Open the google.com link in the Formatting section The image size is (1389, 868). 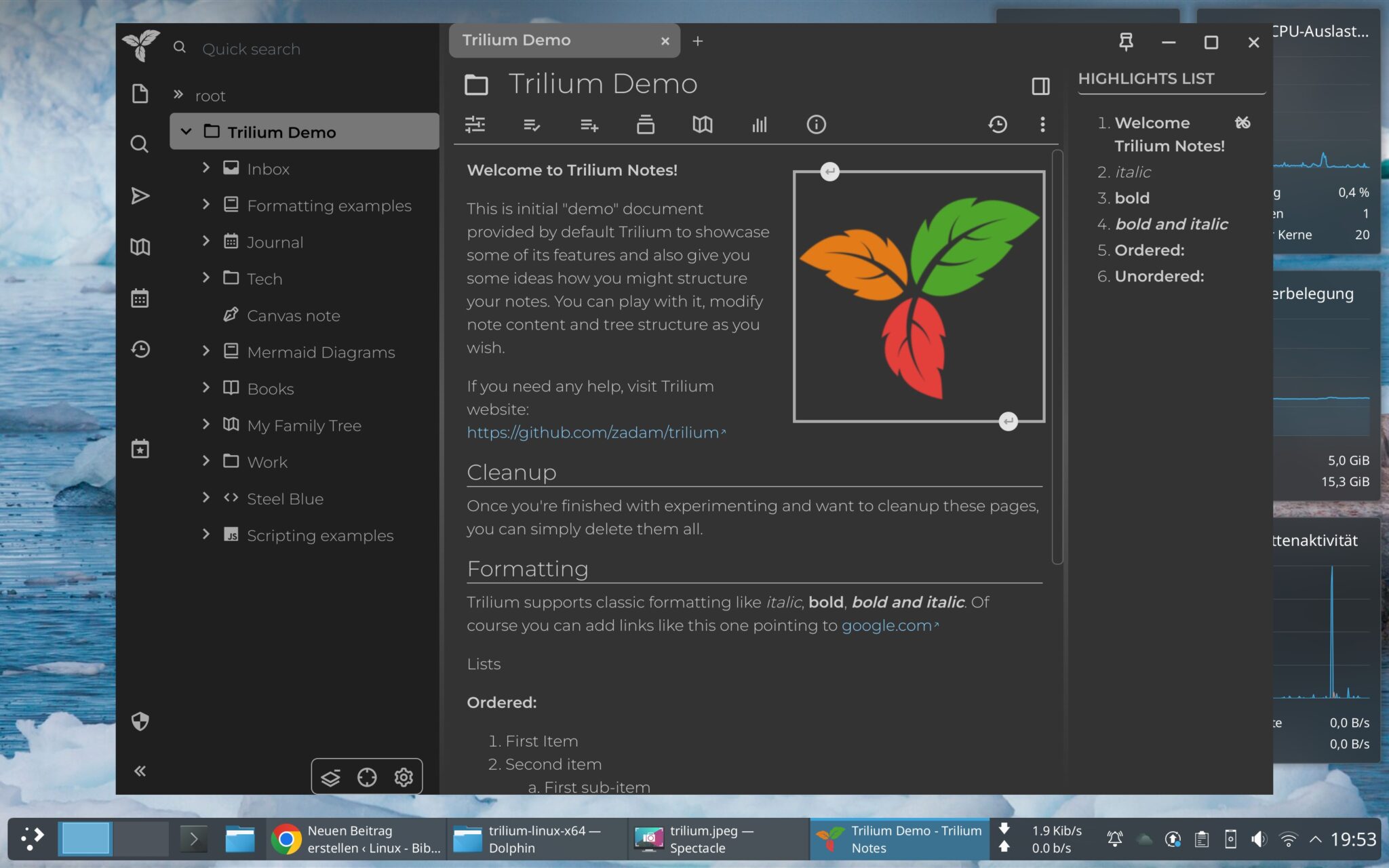click(x=886, y=625)
